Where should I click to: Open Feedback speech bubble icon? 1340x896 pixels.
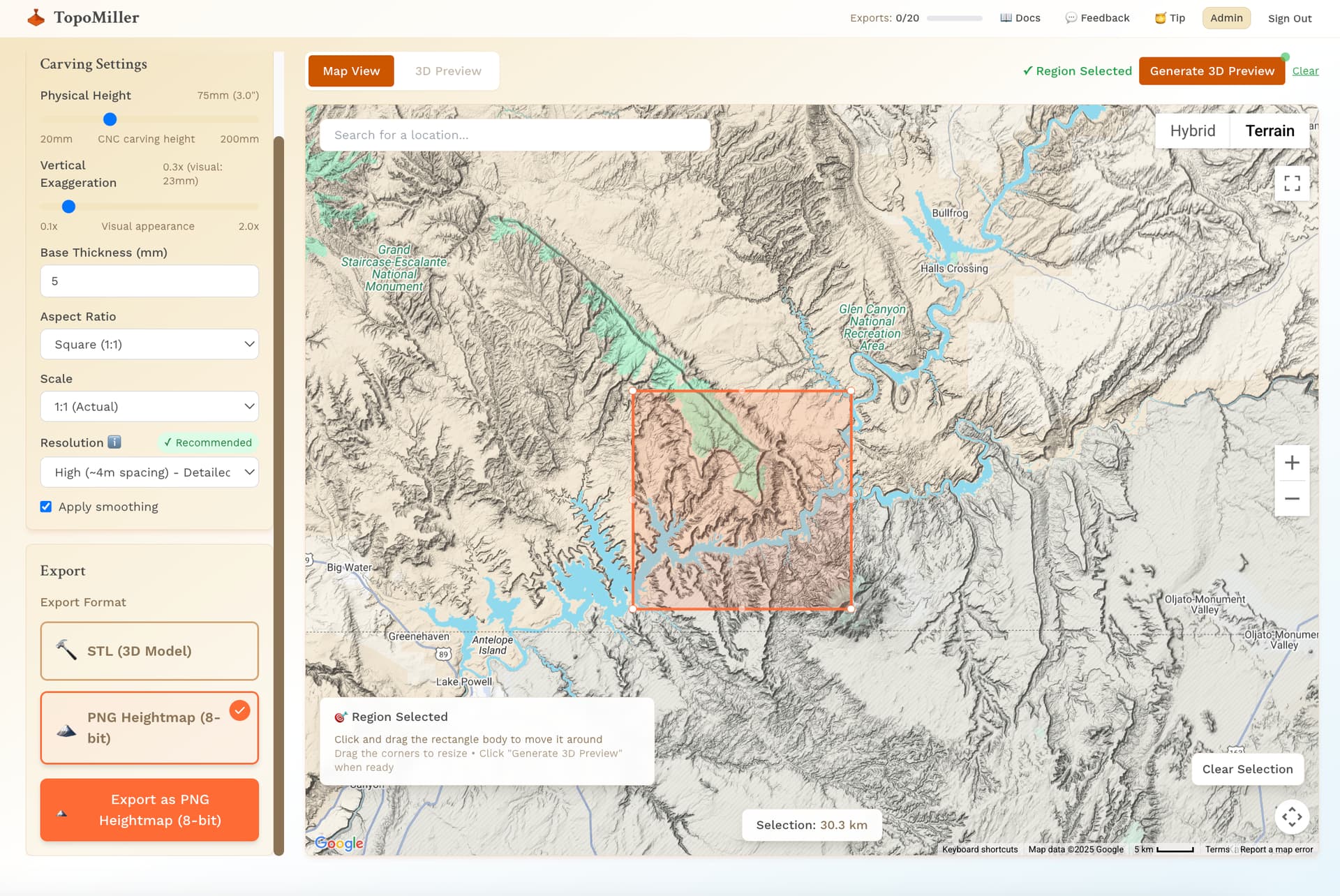[1071, 18]
